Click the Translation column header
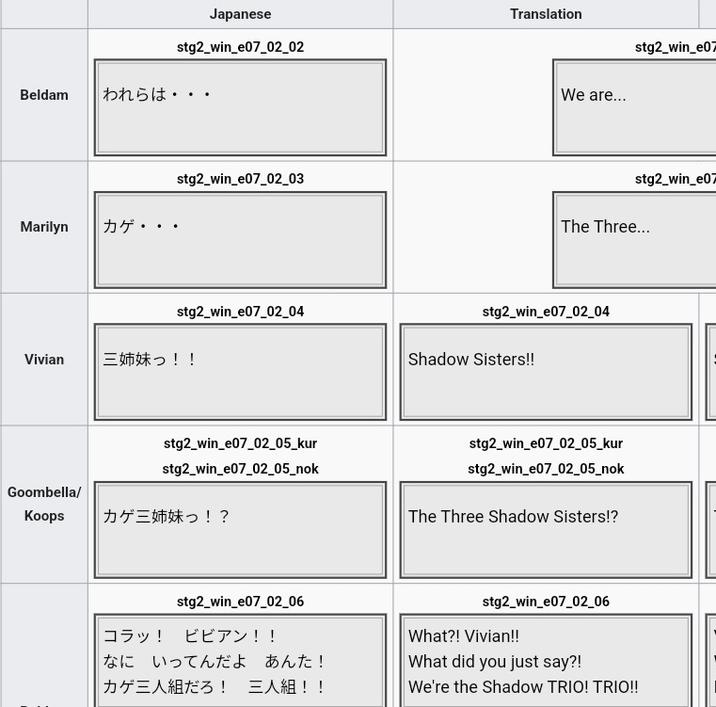This screenshot has width=716, height=707. tap(546, 14)
